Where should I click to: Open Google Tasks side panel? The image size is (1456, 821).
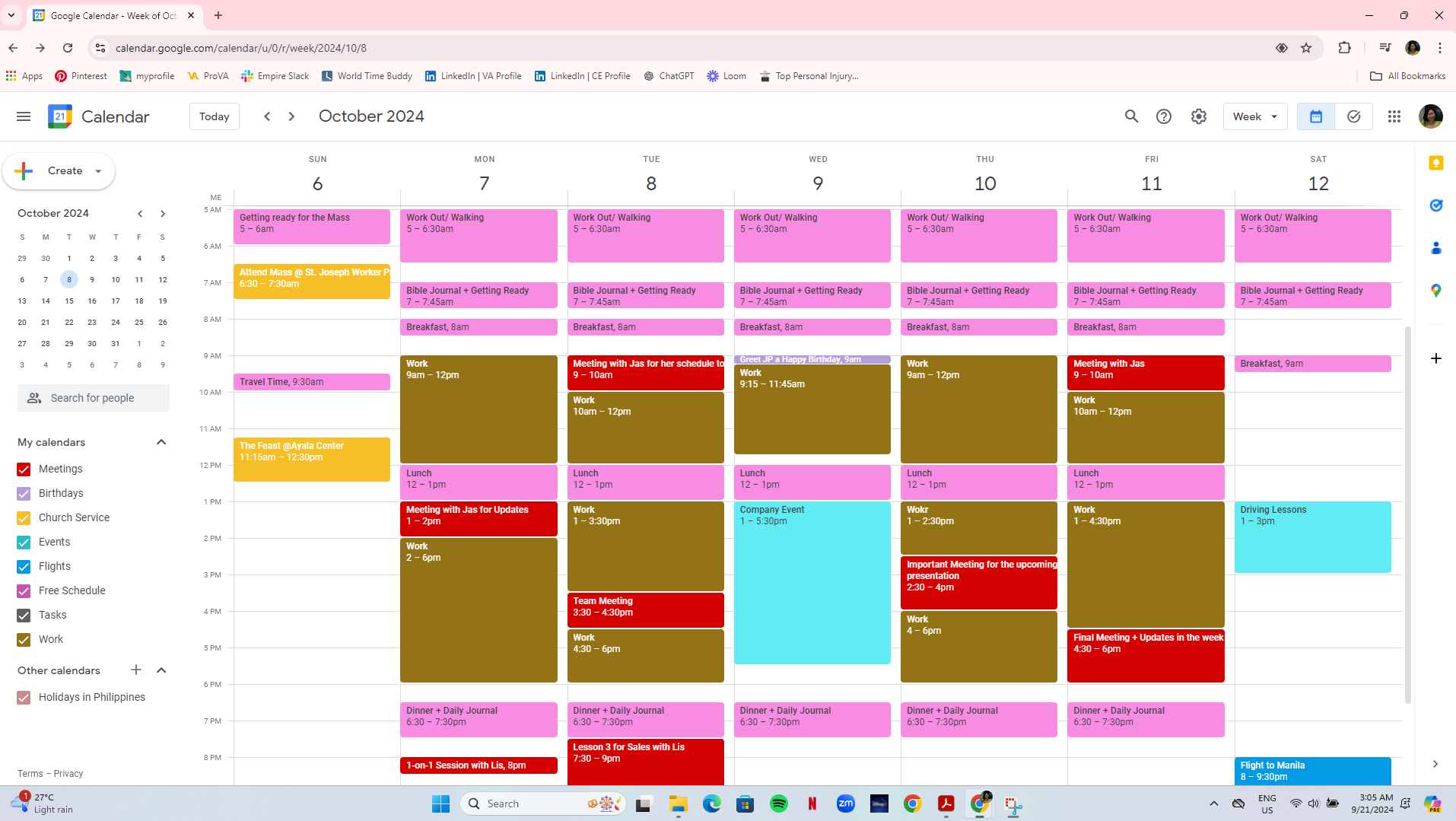(x=1436, y=205)
